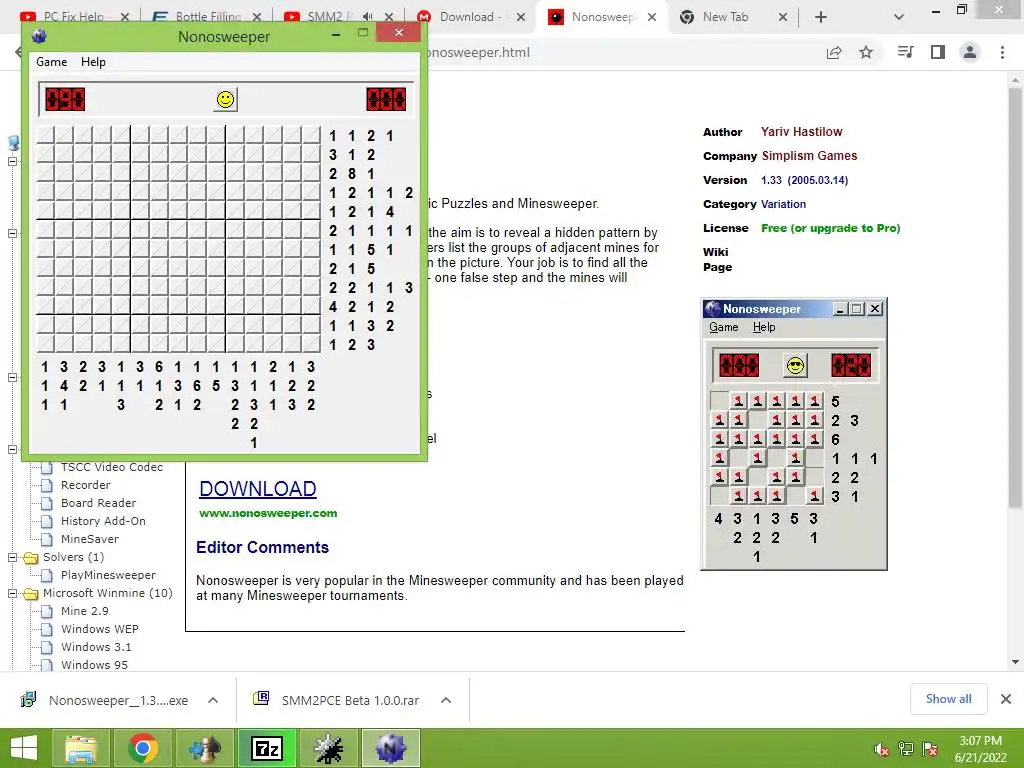
Task: Select PlayMinesweeper tree item
Action: (x=108, y=575)
